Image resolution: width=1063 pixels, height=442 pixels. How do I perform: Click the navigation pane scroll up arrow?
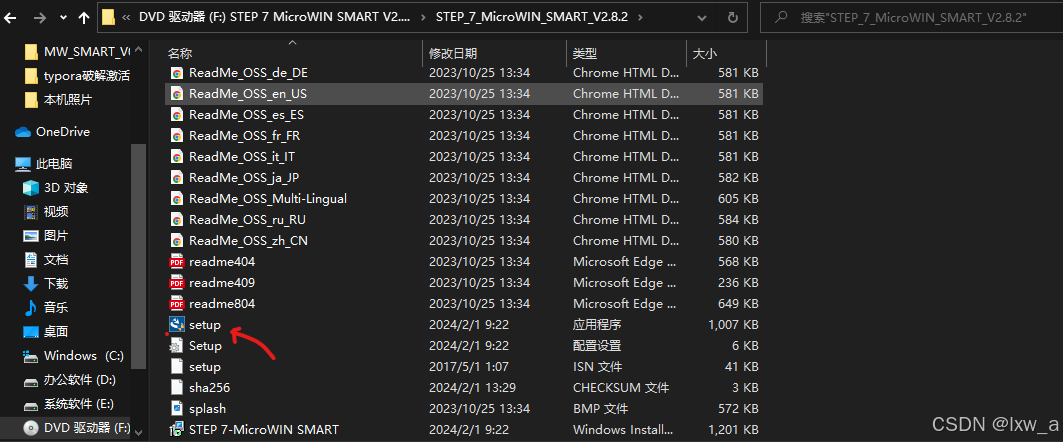pos(139,49)
